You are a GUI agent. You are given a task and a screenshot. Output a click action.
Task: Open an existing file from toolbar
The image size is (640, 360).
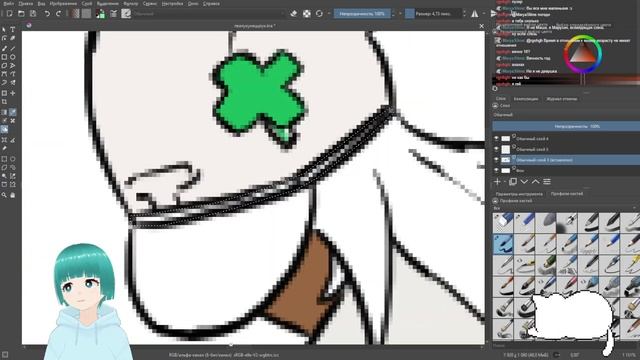point(21,13)
